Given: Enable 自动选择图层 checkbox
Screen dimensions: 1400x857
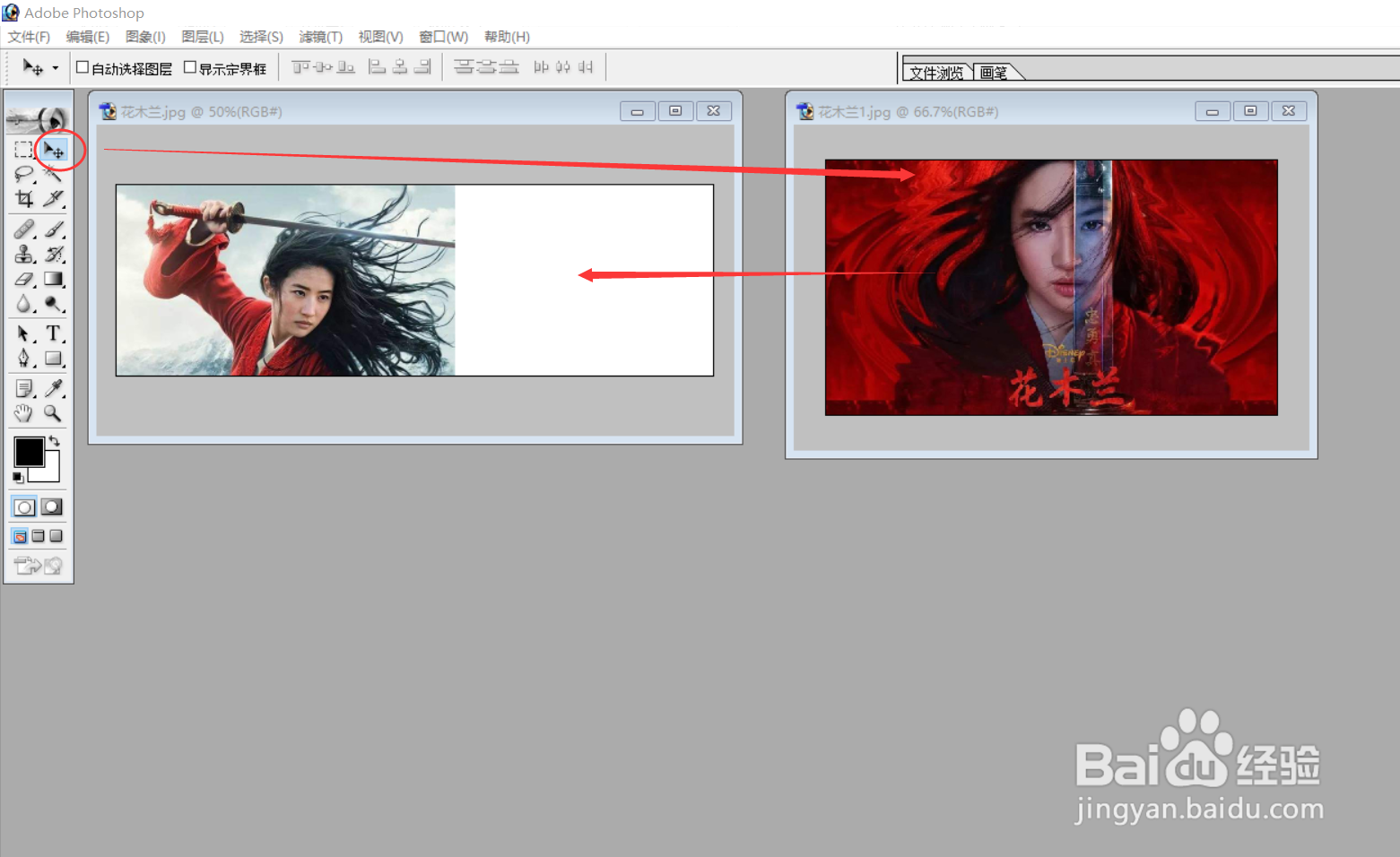Looking at the screenshot, I should 83,67.
